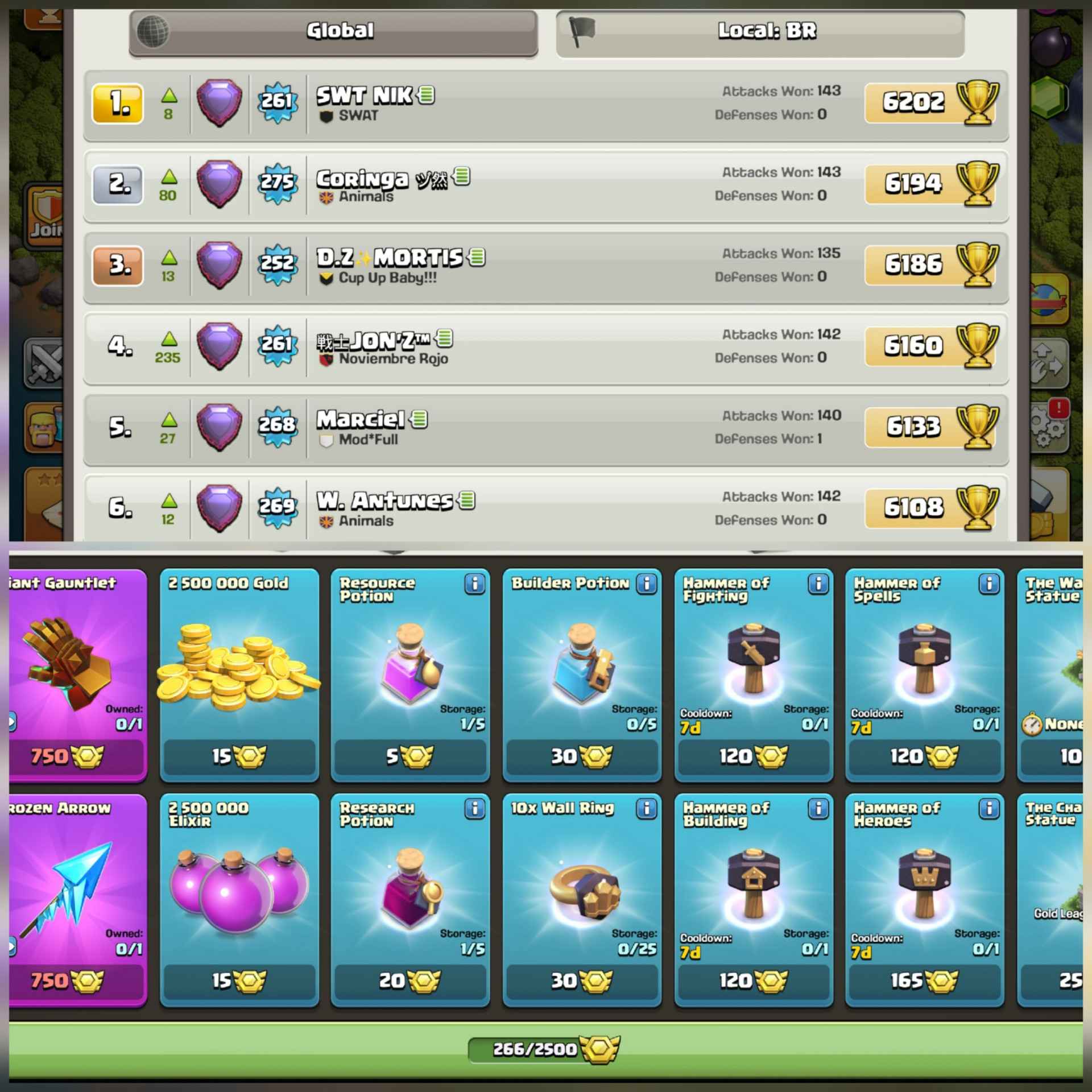The width and height of the screenshot is (1092, 1092).
Task: Open Marciel player menu icon
Action: coord(419,419)
